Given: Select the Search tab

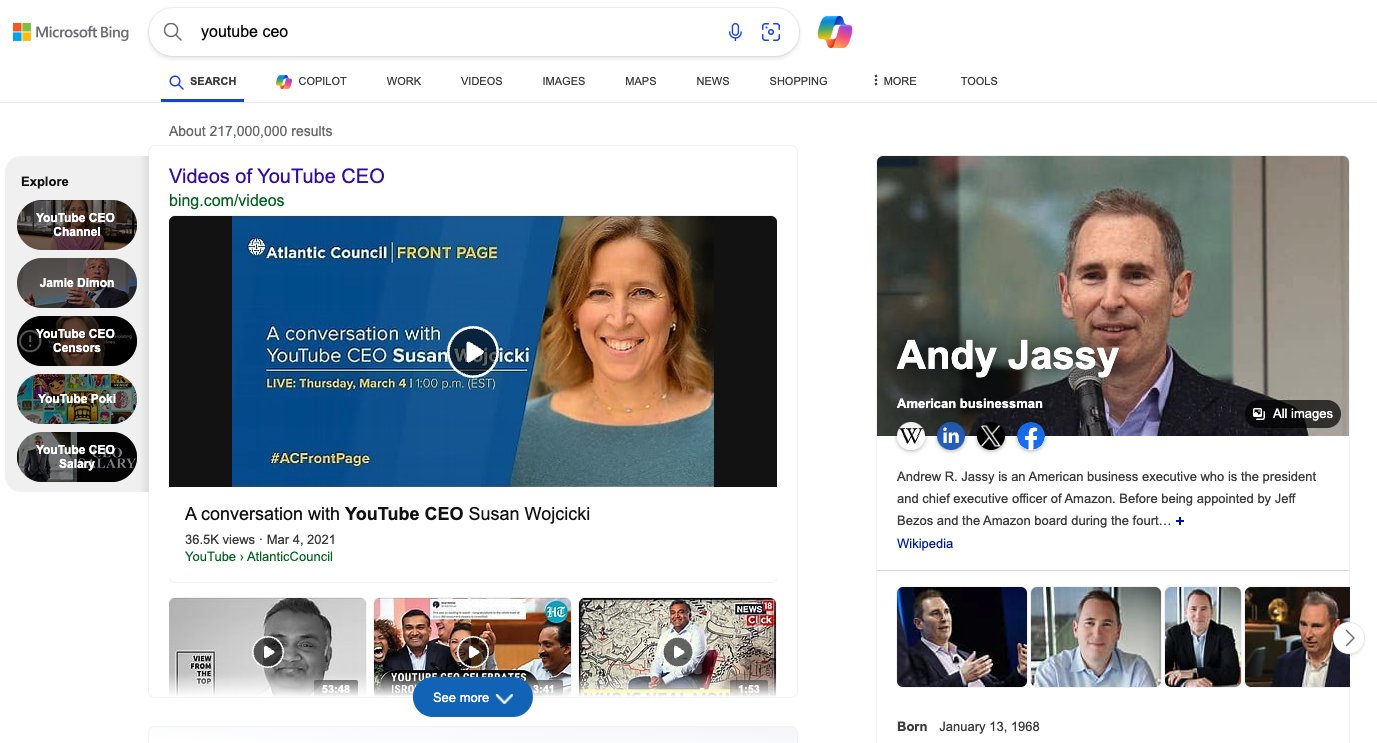Looking at the screenshot, I should [203, 81].
